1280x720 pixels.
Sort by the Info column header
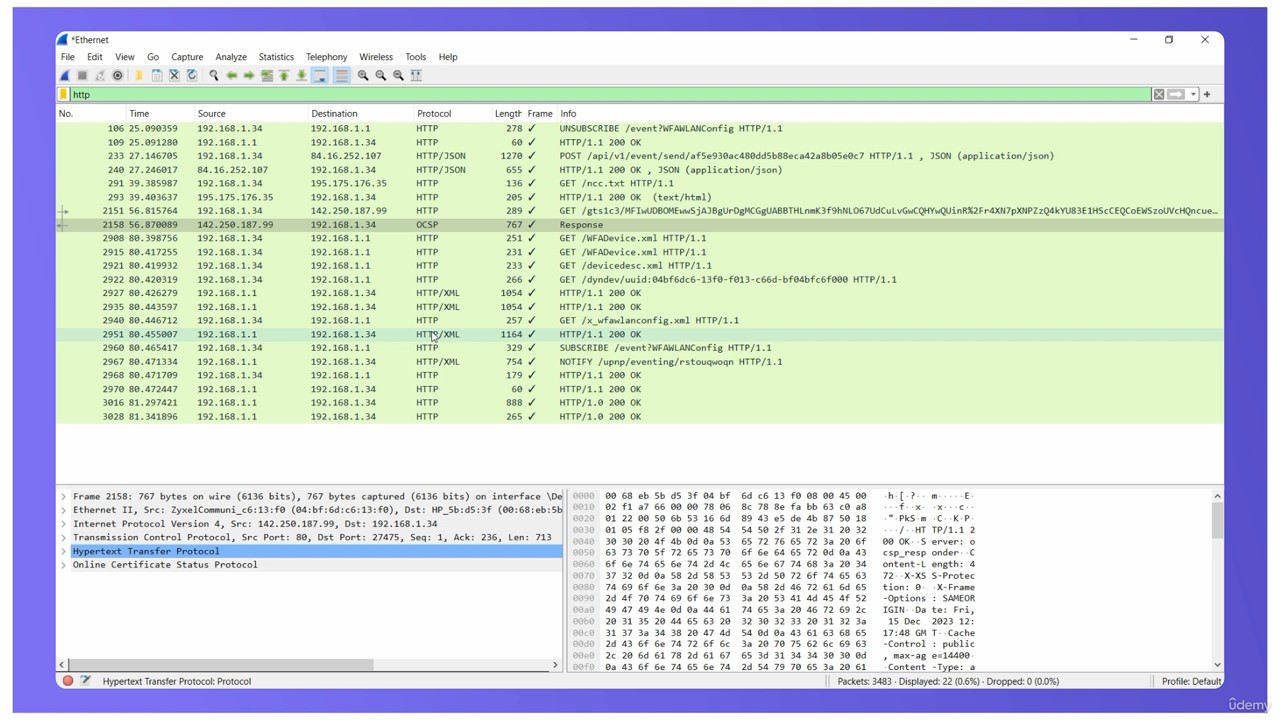point(890,114)
